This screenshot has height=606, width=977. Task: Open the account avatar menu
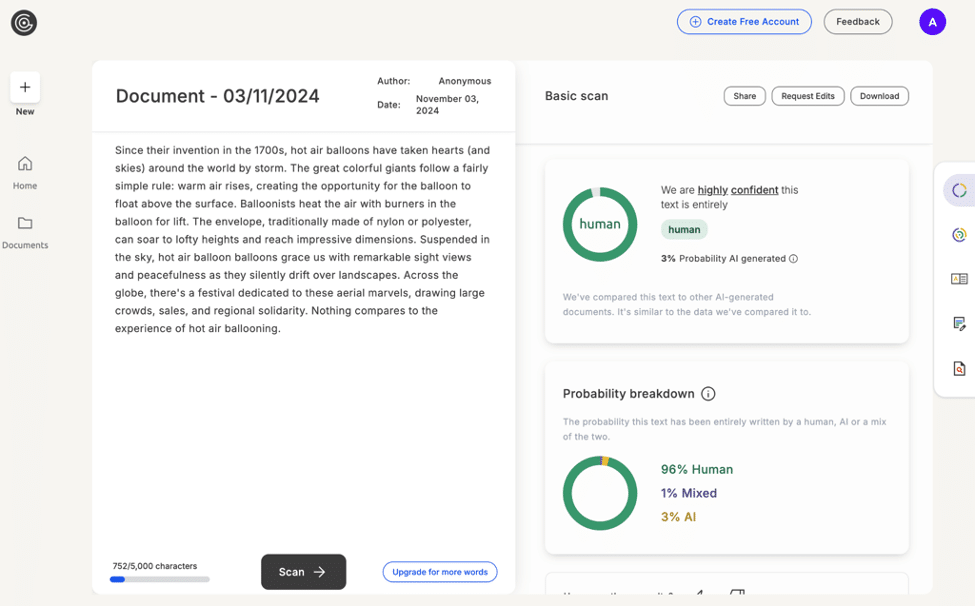coord(932,21)
